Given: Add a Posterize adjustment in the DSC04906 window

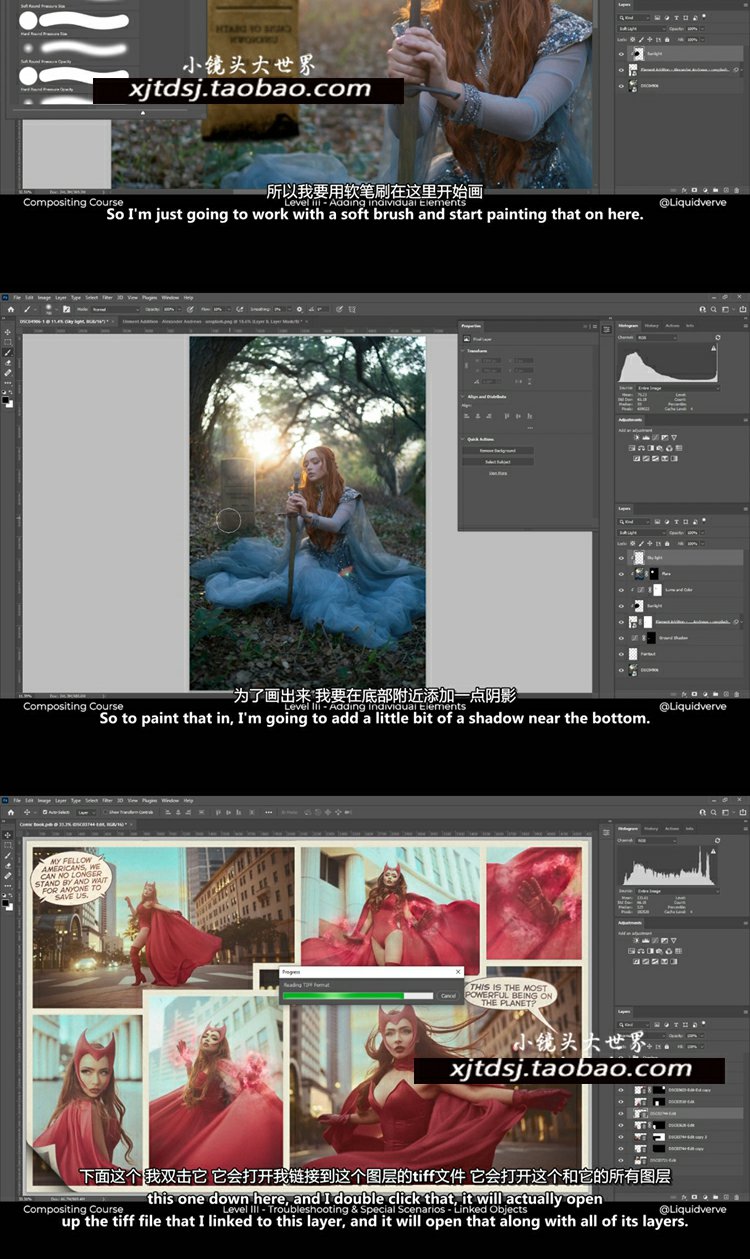Looking at the screenshot, I should tap(646, 459).
